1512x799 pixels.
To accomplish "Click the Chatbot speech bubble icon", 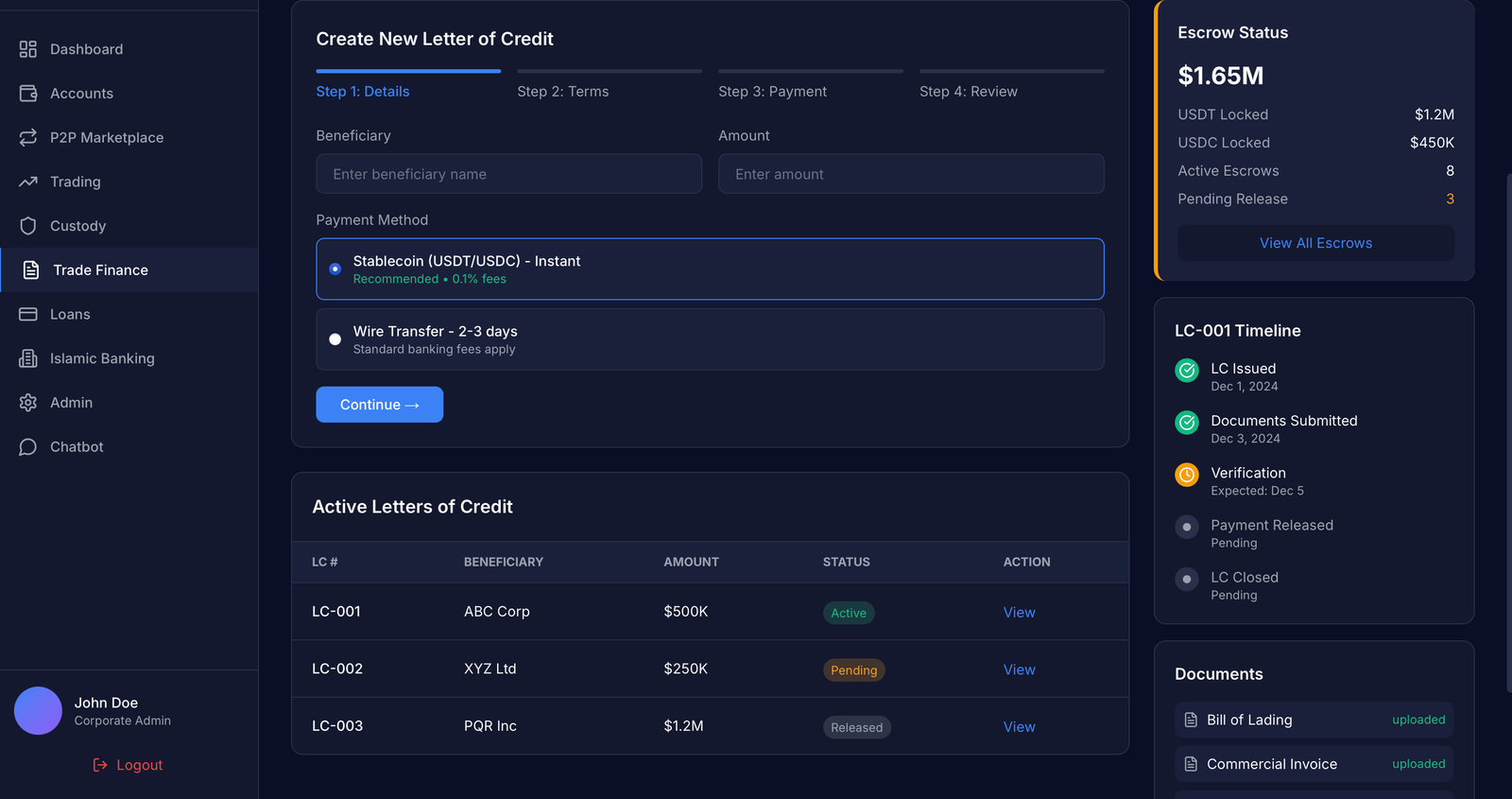I will tap(28, 447).
